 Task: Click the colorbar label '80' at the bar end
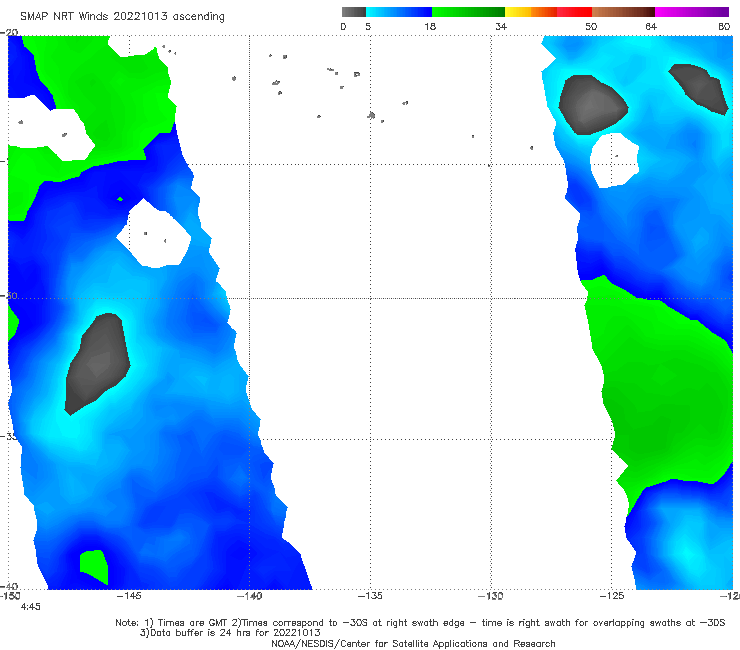pos(724,26)
